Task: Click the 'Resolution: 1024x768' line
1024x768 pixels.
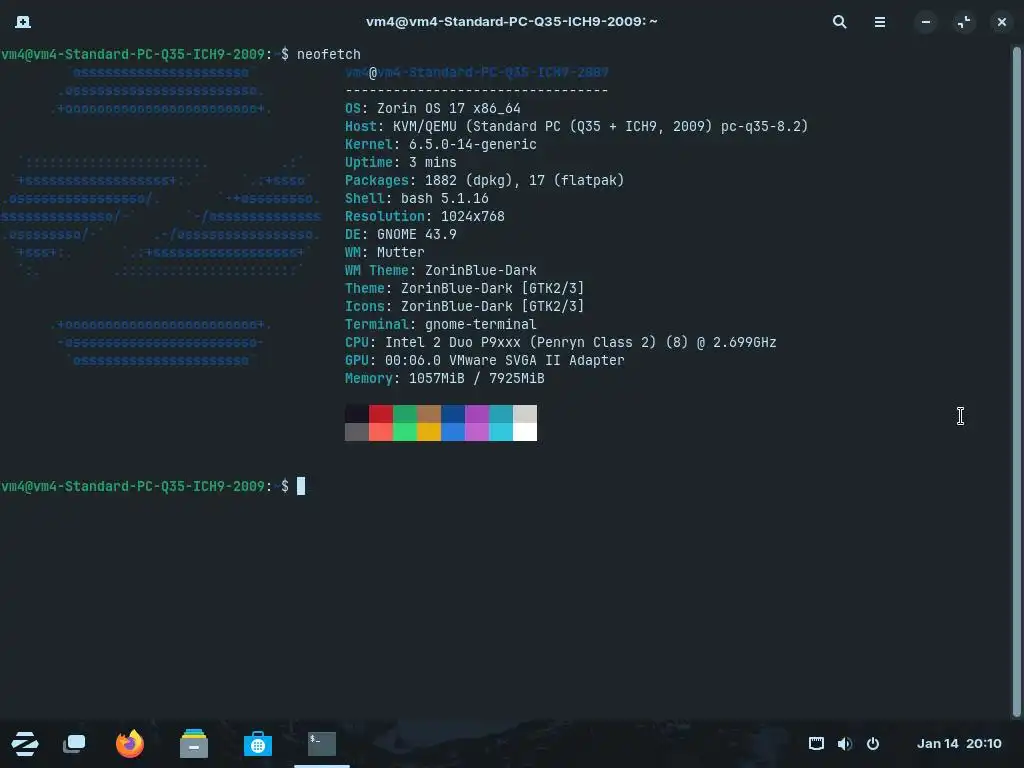Action: click(424, 216)
